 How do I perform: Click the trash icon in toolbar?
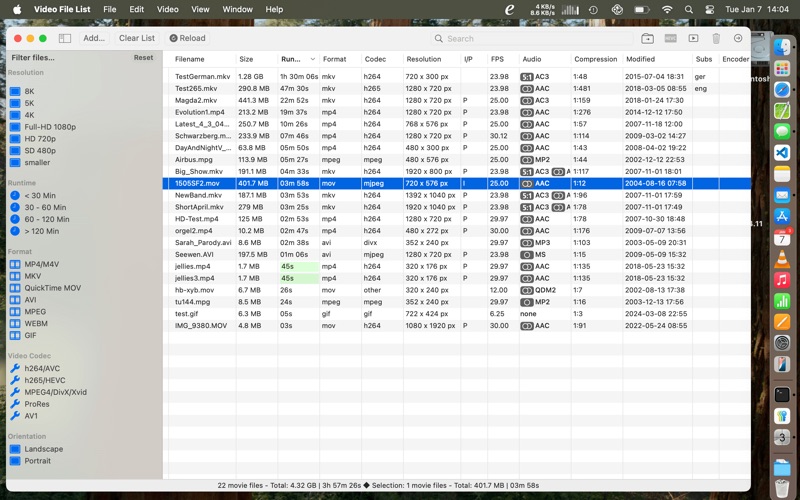coord(716,38)
